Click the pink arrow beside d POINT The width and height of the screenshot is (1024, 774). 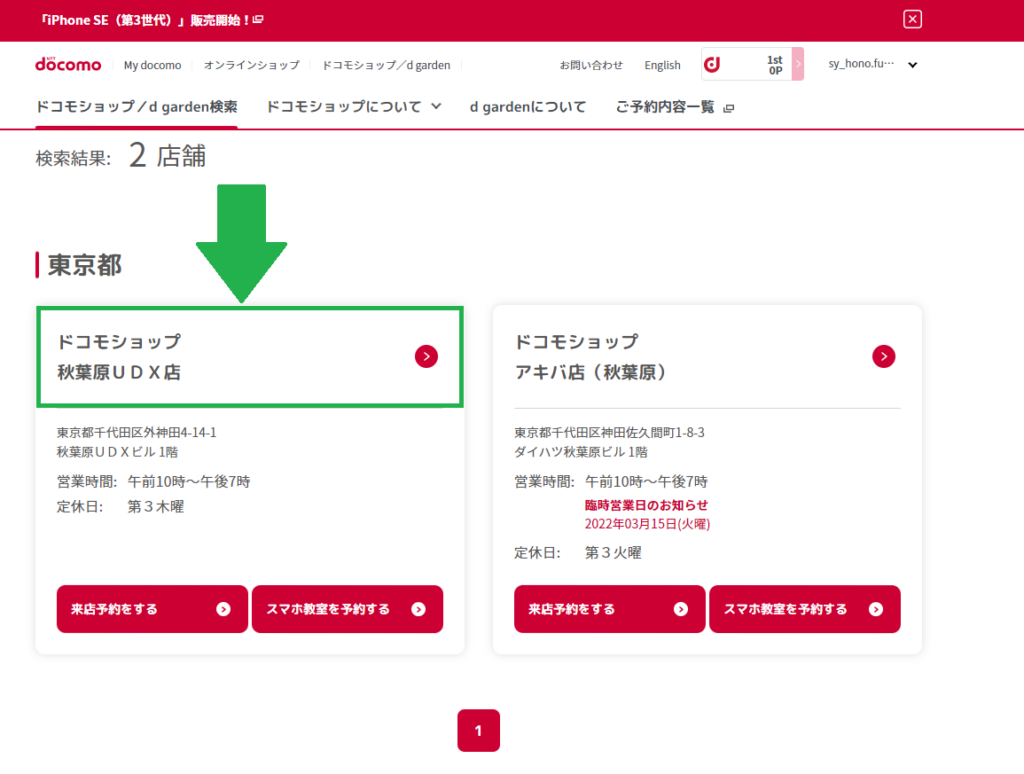pos(797,64)
